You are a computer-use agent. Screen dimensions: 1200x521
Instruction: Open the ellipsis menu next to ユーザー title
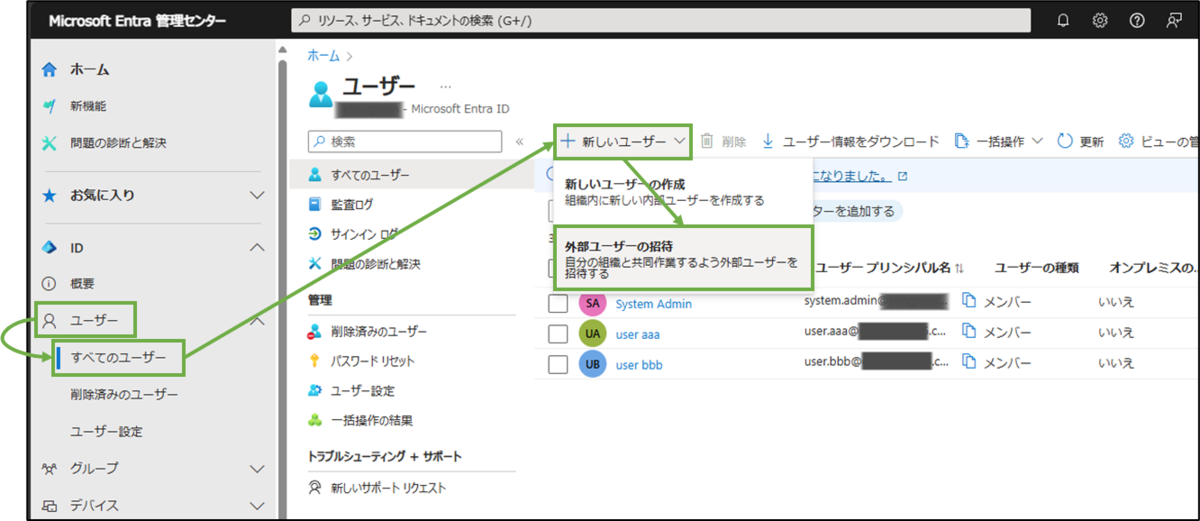click(446, 87)
